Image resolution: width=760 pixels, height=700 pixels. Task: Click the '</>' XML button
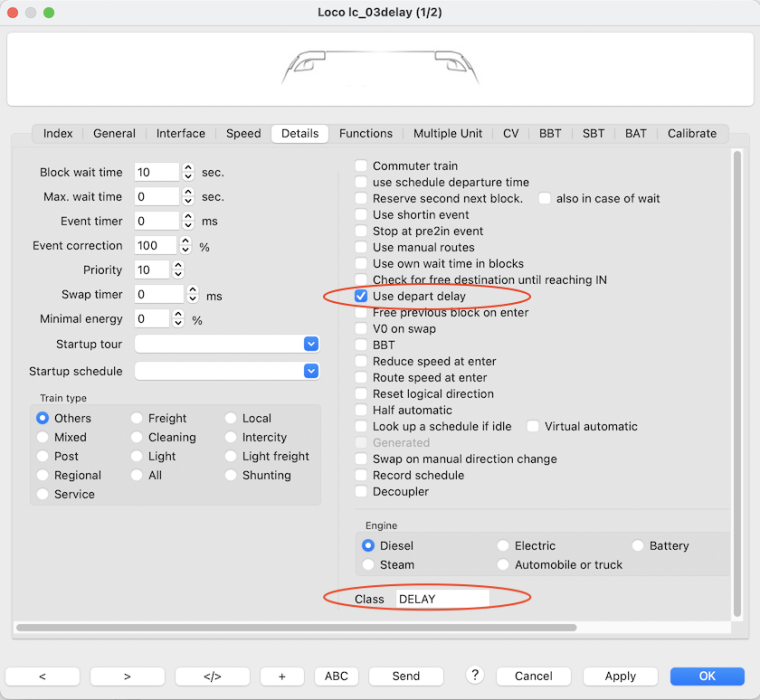click(212, 676)
